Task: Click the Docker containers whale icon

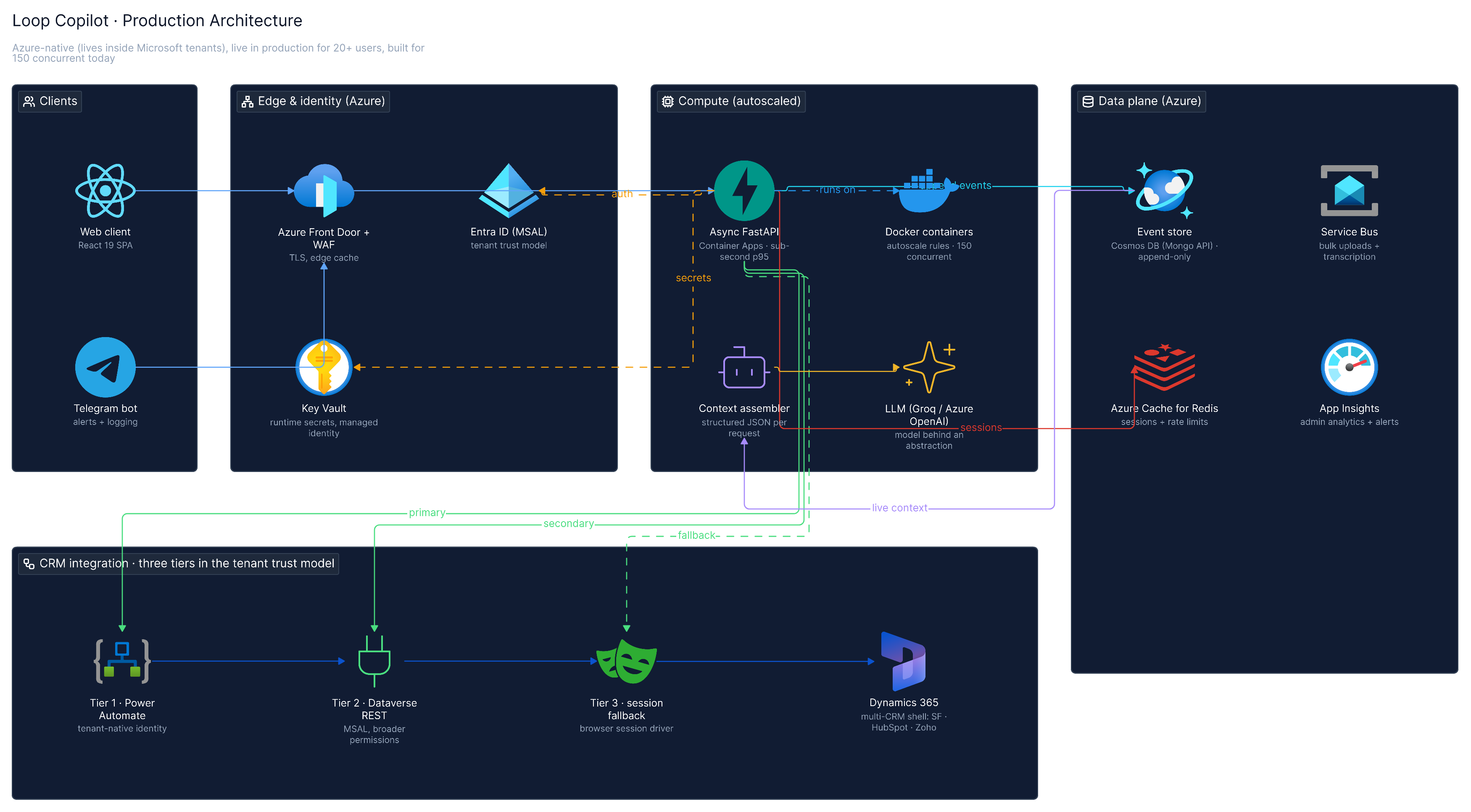Action: (x=928, y=191)
